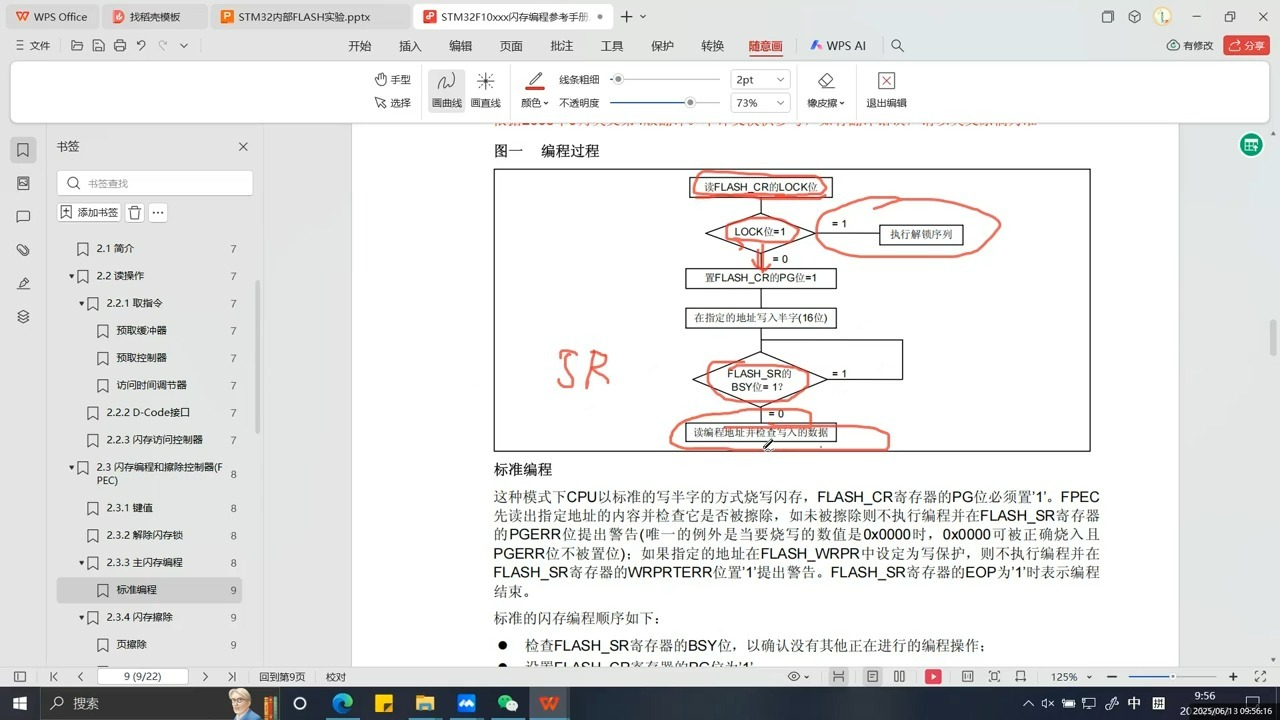Screen dimensions: 1280x720
Task: Open the layers sidebar panel icon
Action: [24, 317]
